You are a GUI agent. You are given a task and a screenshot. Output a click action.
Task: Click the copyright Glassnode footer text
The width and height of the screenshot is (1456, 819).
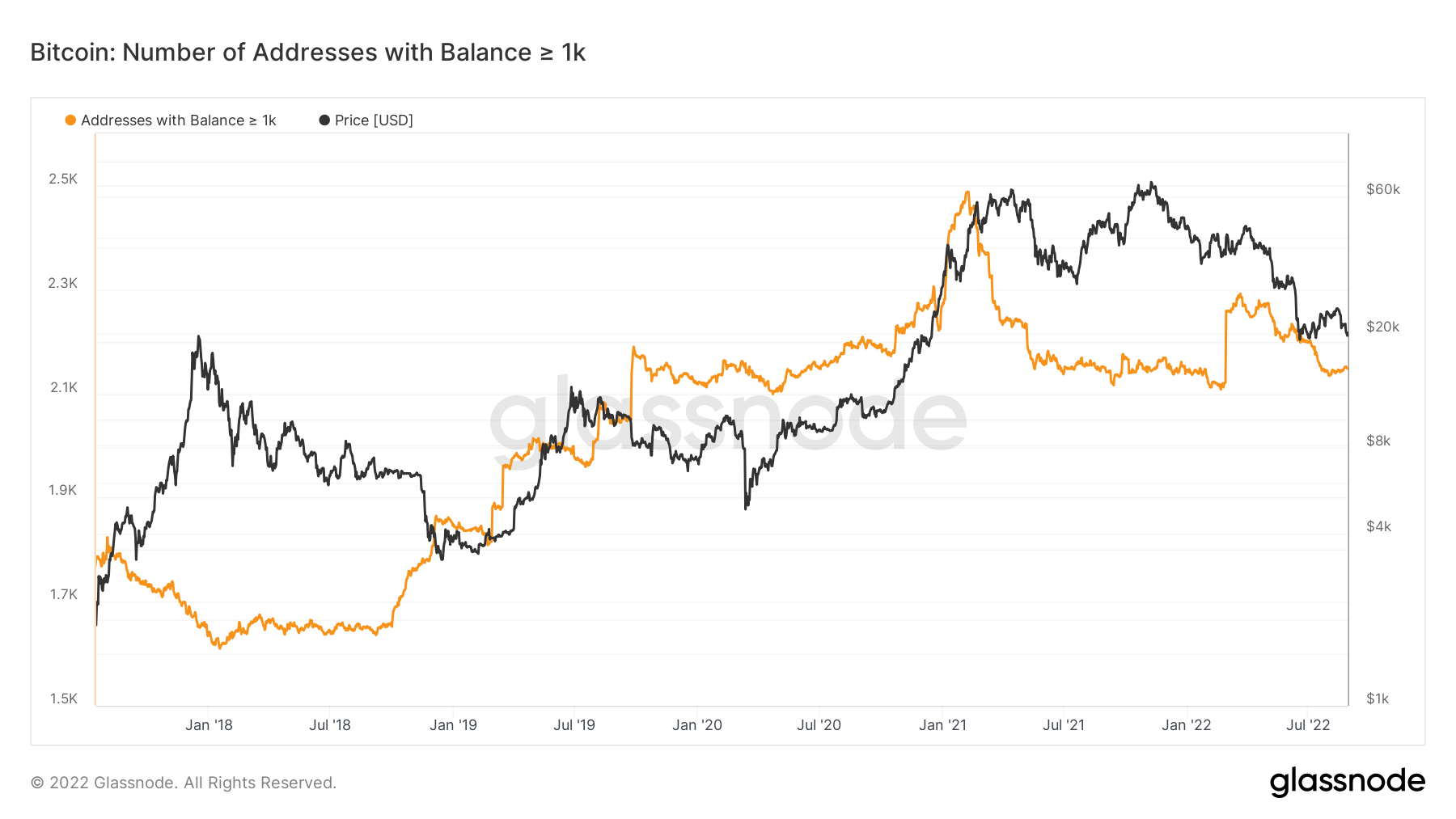click(183, 783)
